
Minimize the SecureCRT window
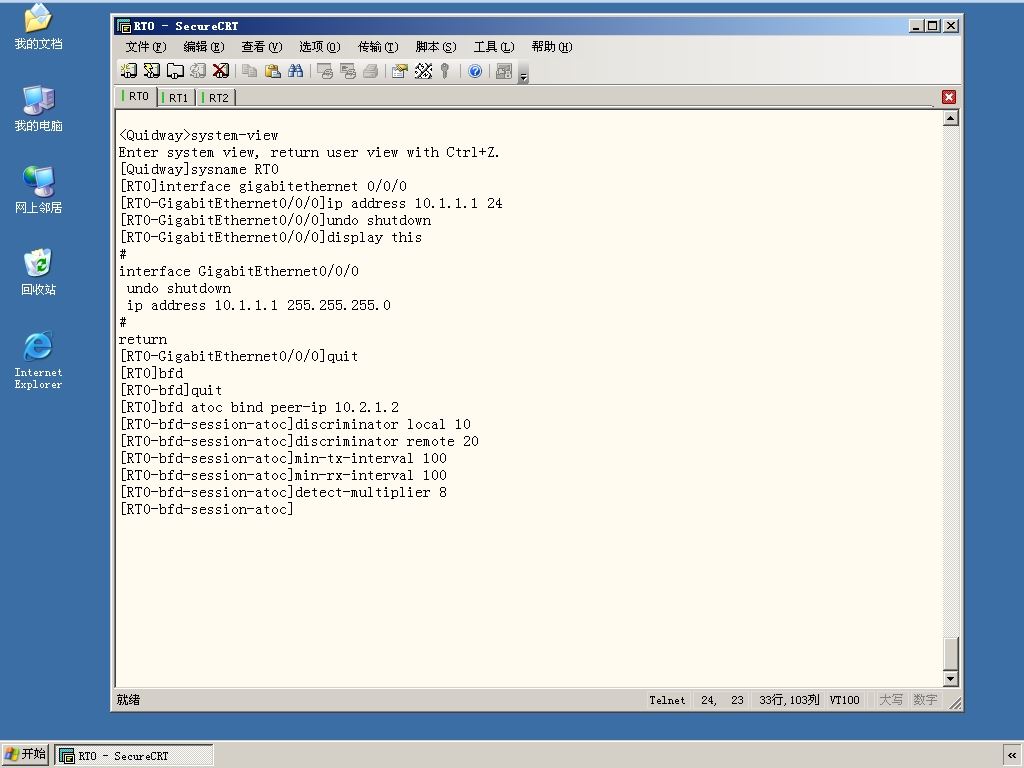(x=916, y=26)
